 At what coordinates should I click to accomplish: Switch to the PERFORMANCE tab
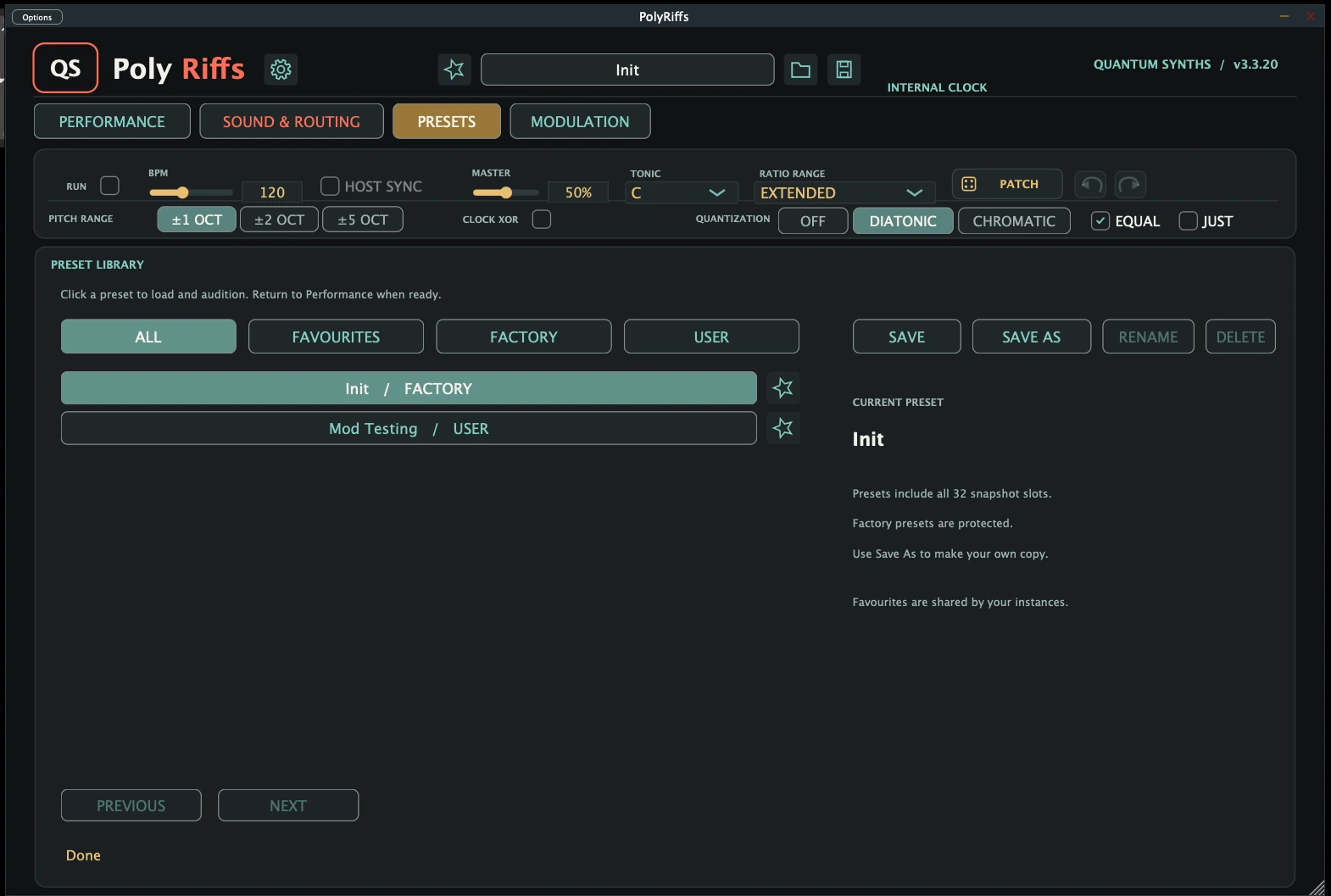click(x=112, y=121)
